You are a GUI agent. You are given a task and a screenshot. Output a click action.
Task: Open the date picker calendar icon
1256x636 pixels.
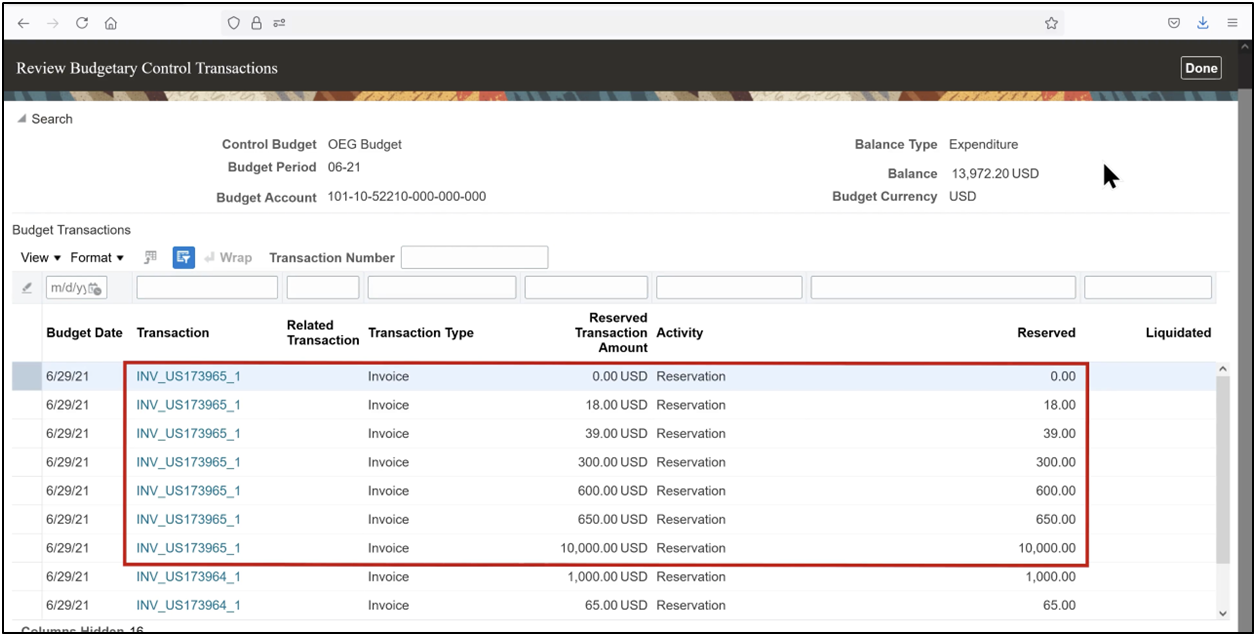pyautogui.click(x=96, y=287)
